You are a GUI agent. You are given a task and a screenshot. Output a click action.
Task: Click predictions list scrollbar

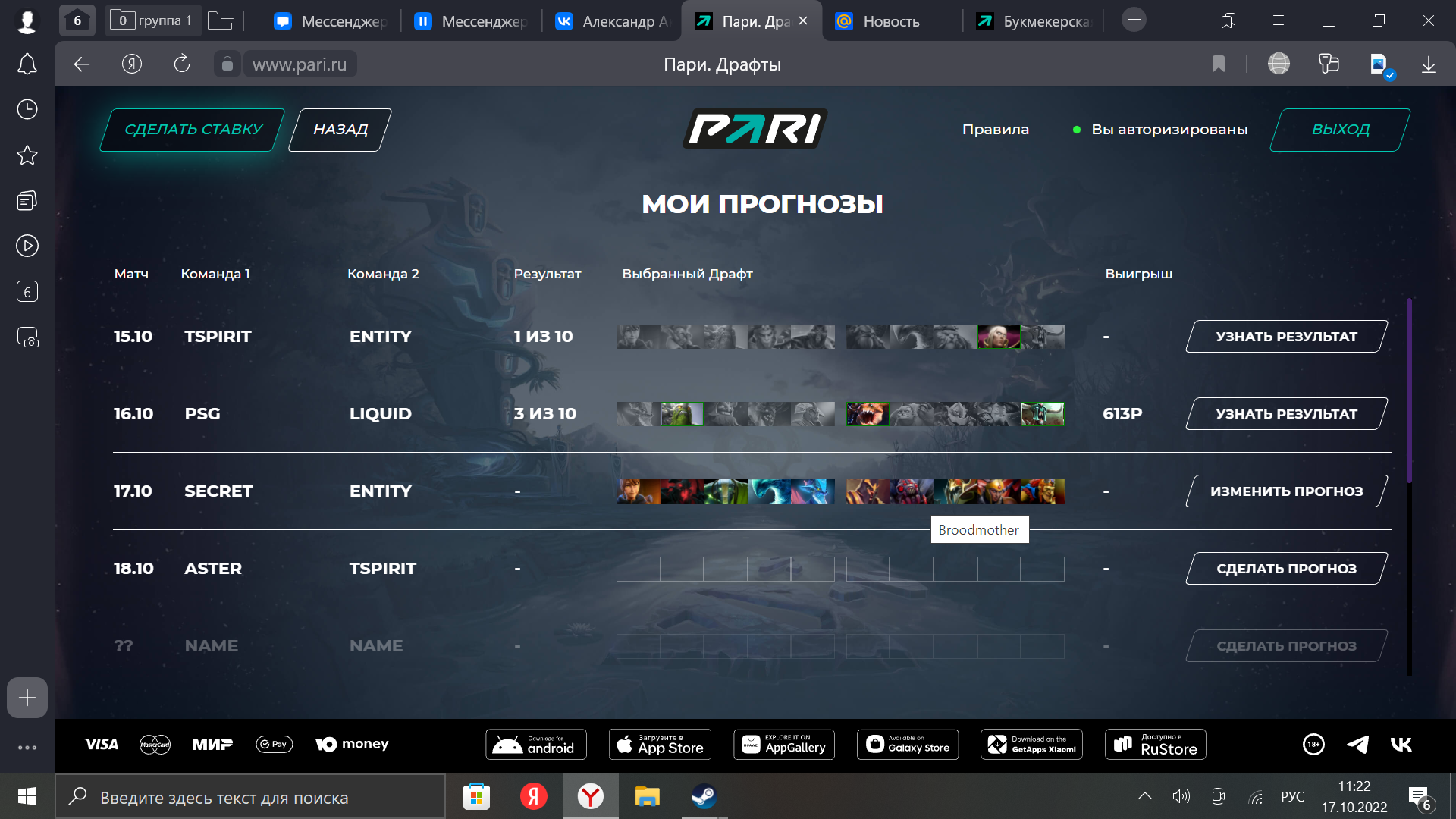(x=1409, y=391)
